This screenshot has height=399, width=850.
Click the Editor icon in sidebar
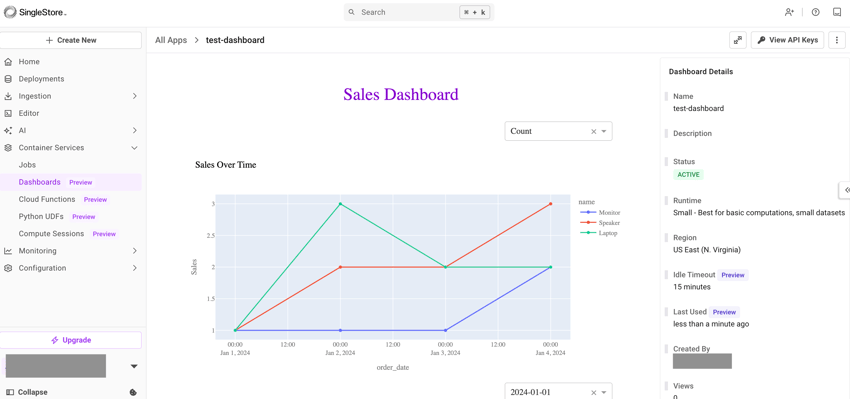[8, 113]
